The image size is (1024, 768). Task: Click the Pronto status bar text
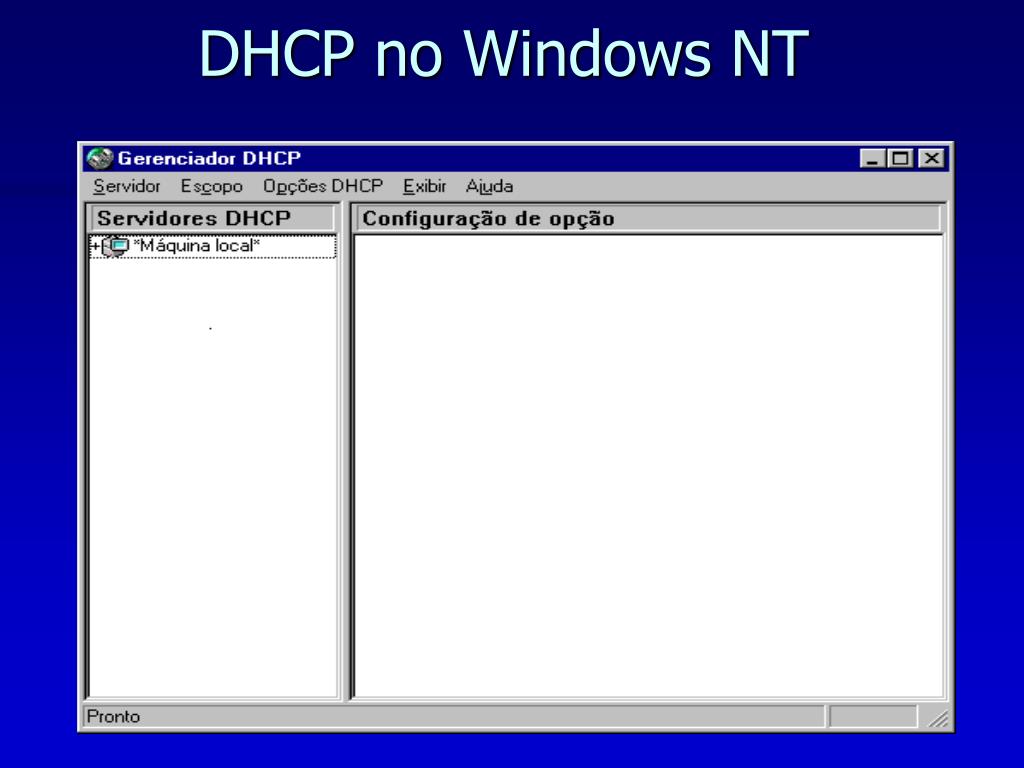click(x=114, y=716)
